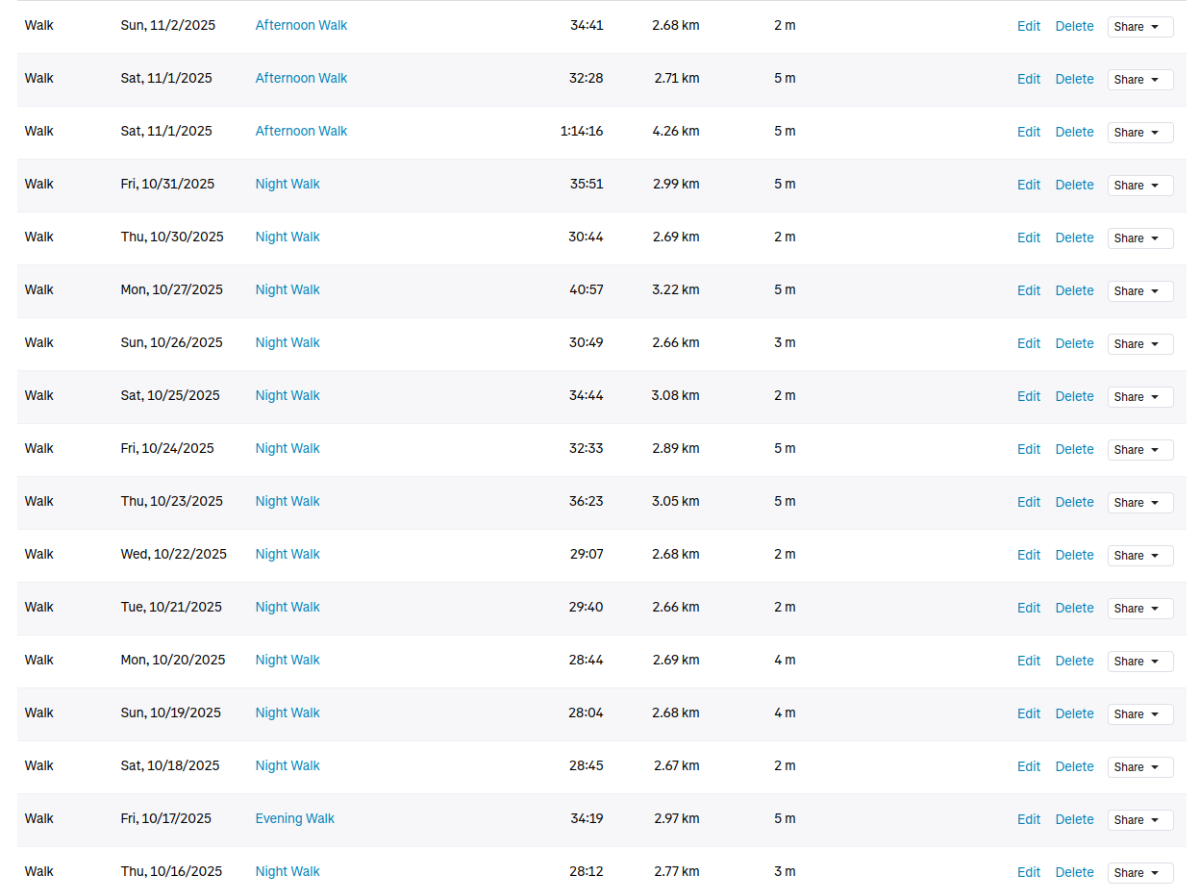
Task: Edit the walk from Mon, 10/20/2025
Action: pyautogui.click(x=1028, y=661)
